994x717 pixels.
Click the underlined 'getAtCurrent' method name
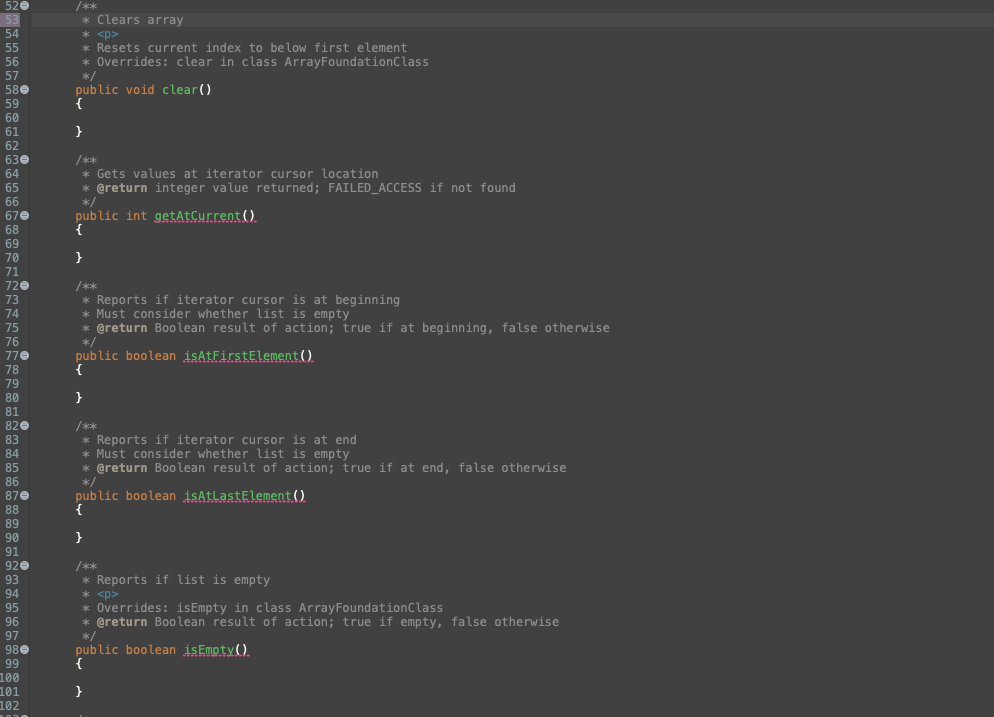(x=198, y=216)
